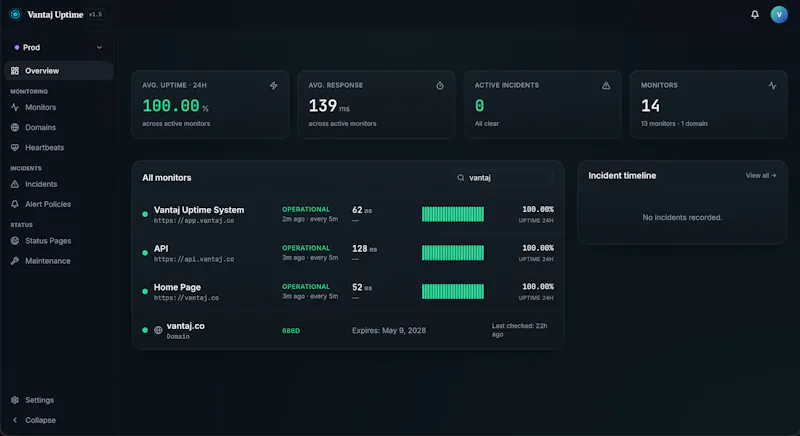Click the green status dot of vantaj.co
The image size is (800, 436).
click(x=145, y=330)
